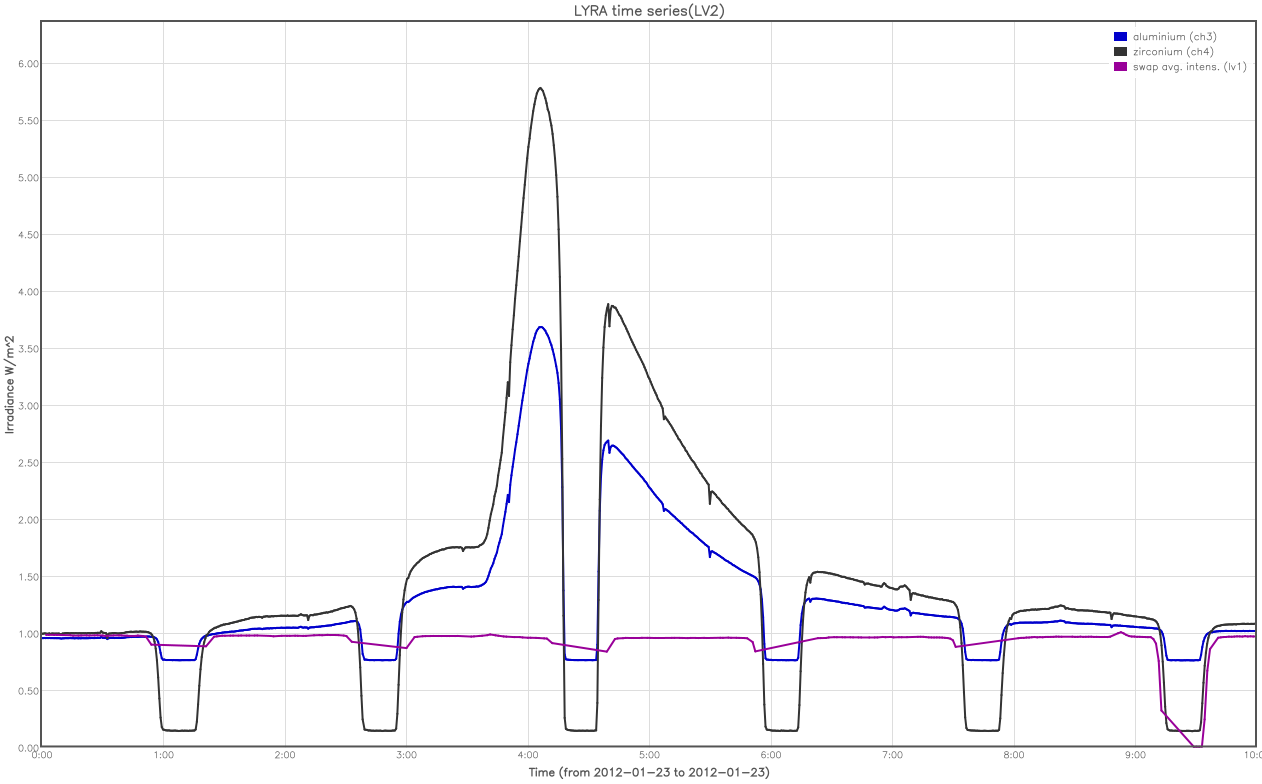Click the highest peak of aluminium curve
1262x784 pixels.
point(540,327)
